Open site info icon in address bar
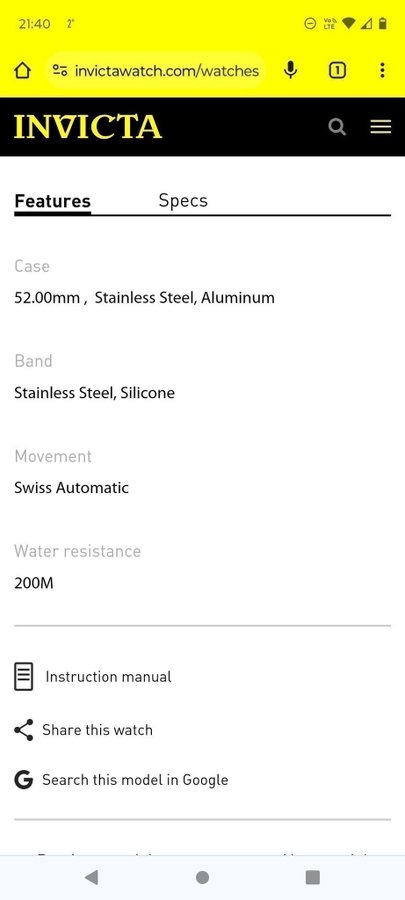The image size is (405, 900). [x=60, y=71]
